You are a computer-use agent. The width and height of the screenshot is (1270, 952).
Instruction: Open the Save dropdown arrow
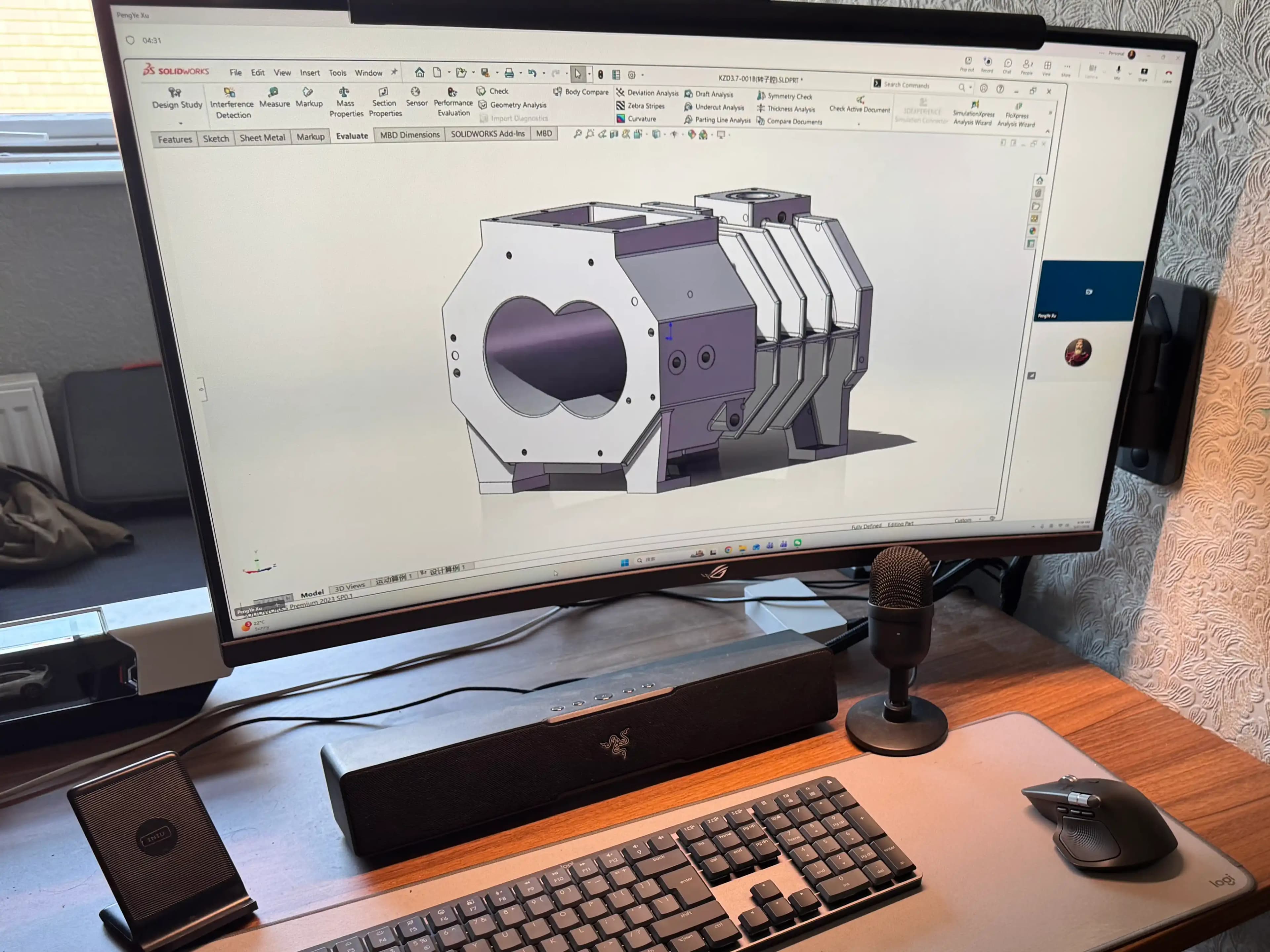pos(497,73)
